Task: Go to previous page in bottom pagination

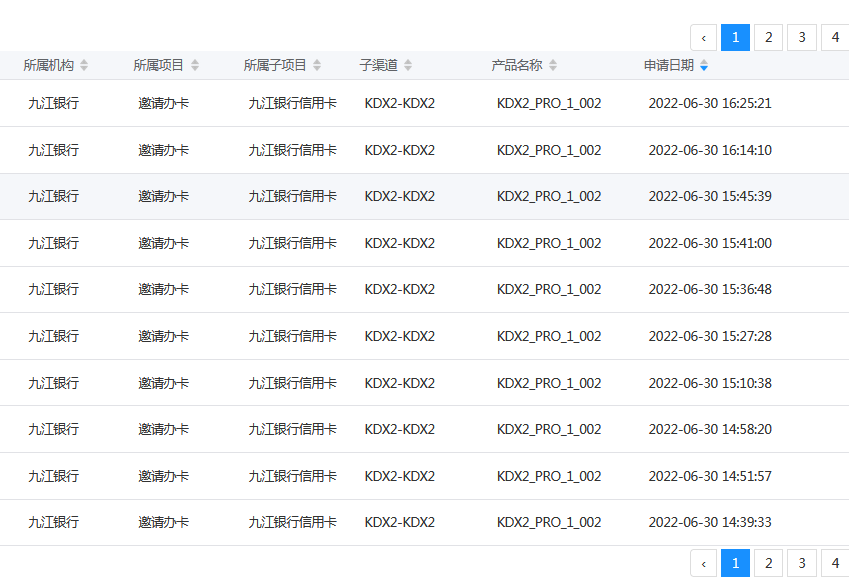Action: 704,563
